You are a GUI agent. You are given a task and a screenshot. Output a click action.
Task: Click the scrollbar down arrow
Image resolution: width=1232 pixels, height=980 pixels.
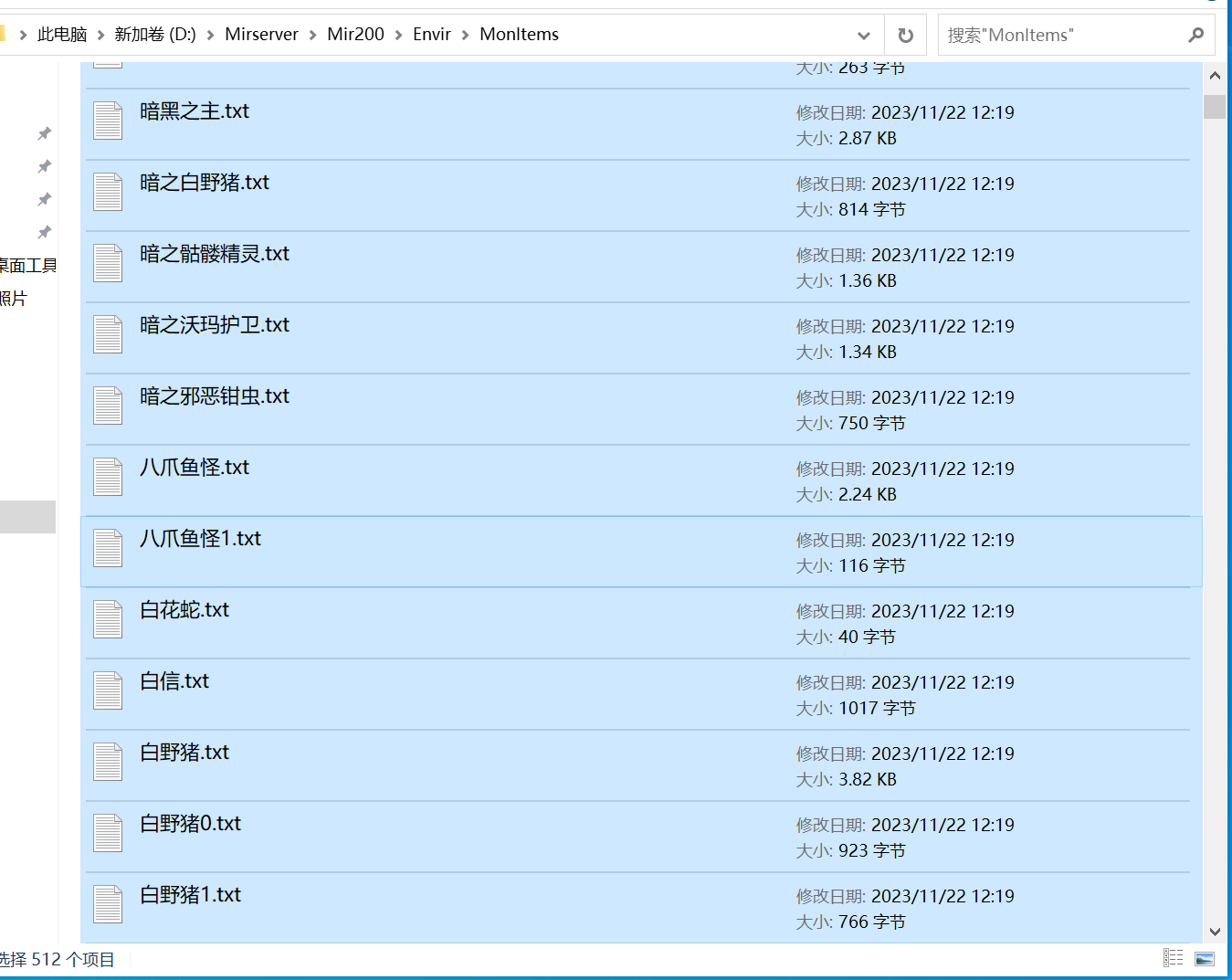click(1215, 932)
